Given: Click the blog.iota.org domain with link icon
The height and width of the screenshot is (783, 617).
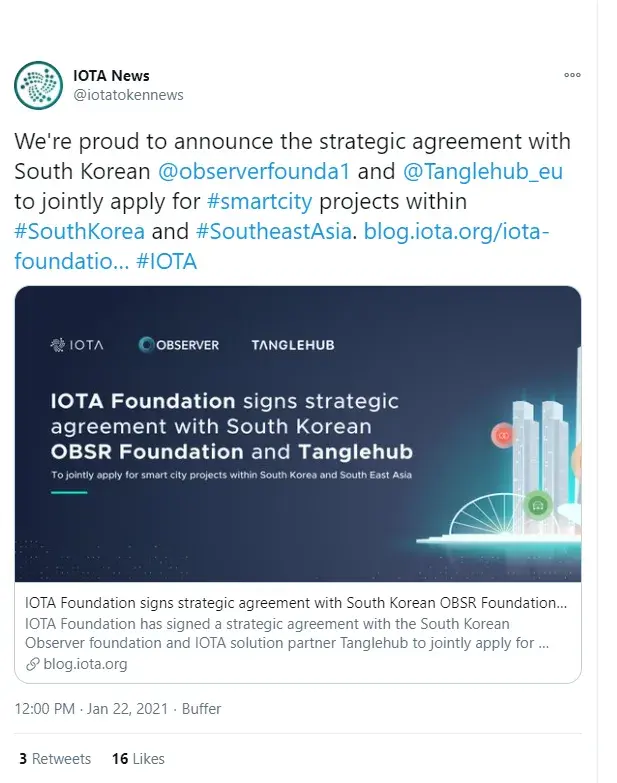Looking at the screenshot, I should point(77,663).
